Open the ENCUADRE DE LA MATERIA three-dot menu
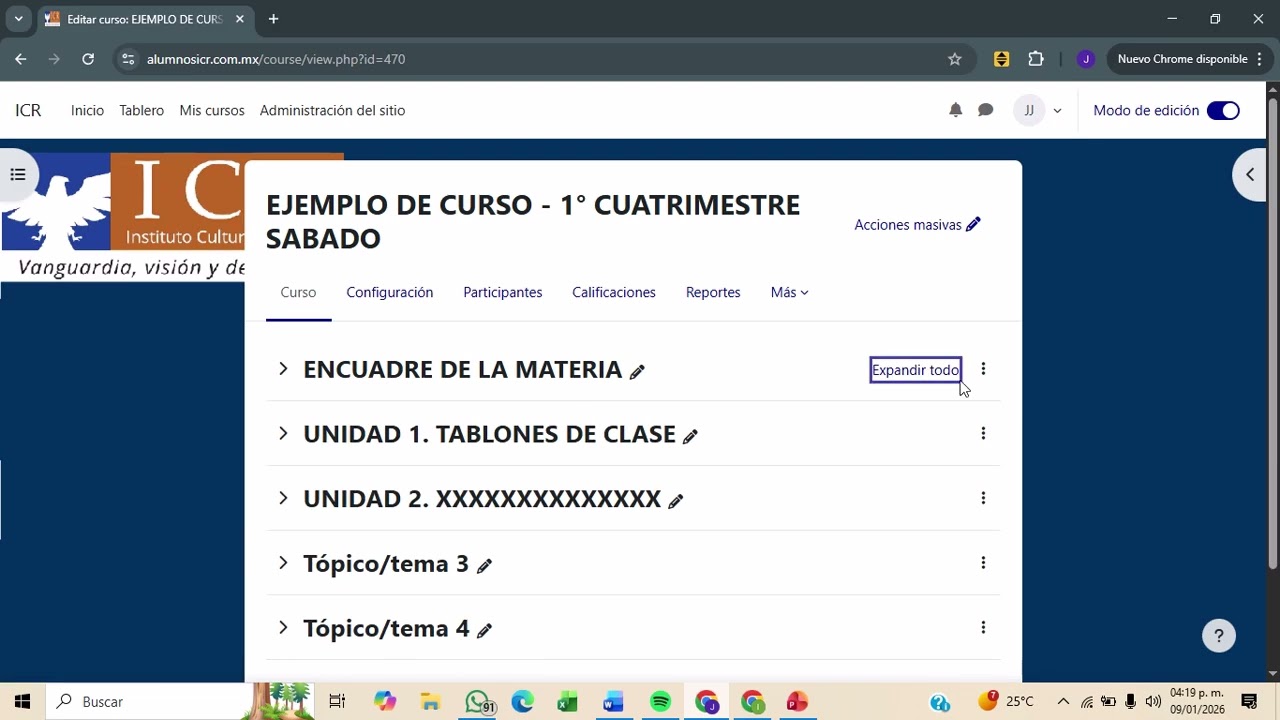Image resolution: width=1280 pixels, height=720 pixels. point(983,369)
